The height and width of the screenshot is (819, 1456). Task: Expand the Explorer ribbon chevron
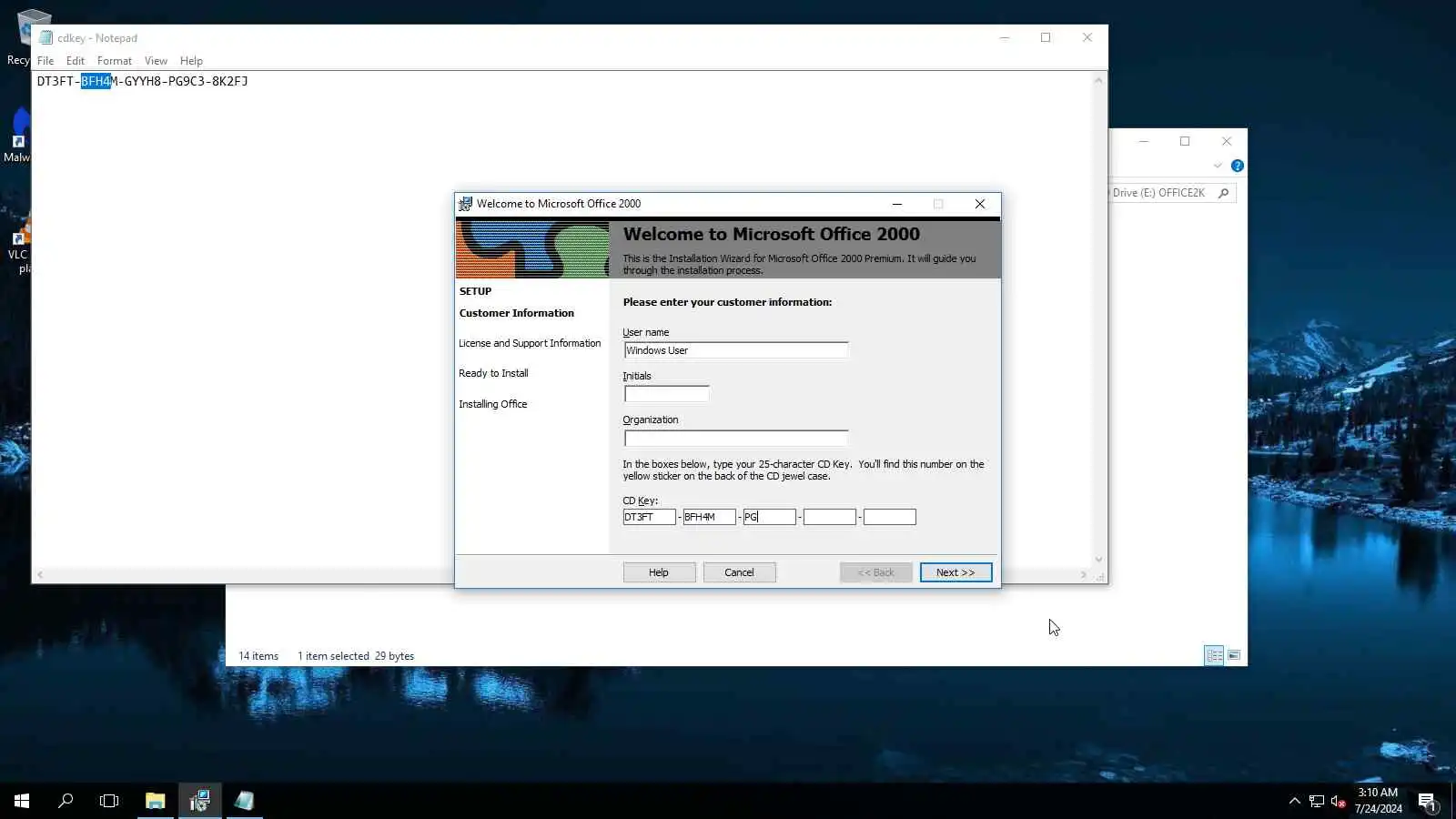coord(1218,166)
